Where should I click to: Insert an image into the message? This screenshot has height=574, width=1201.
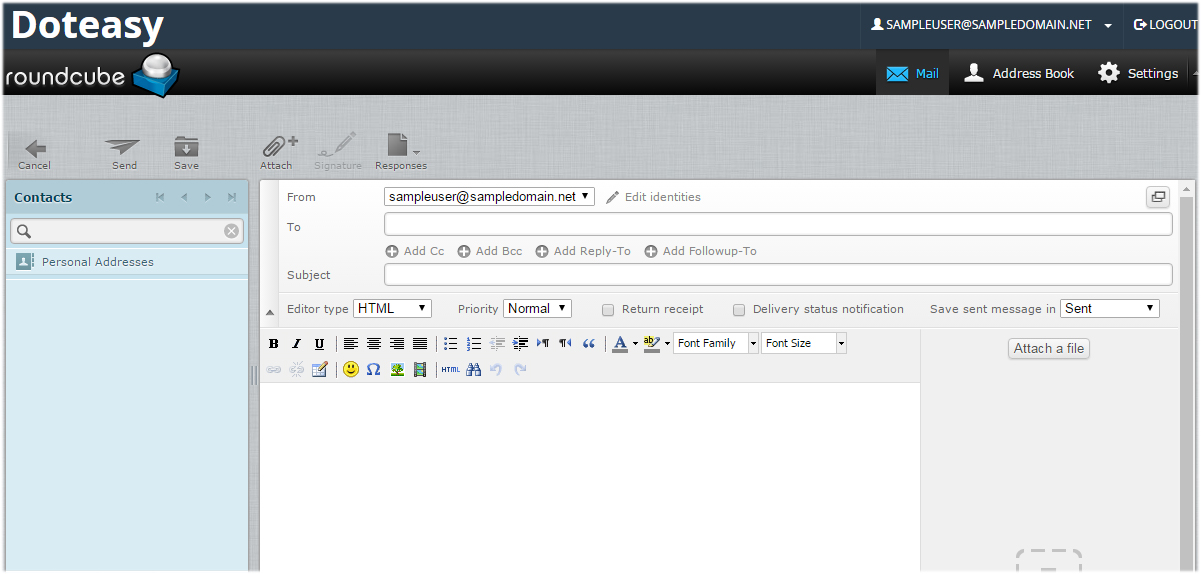[x=397, y=370]
